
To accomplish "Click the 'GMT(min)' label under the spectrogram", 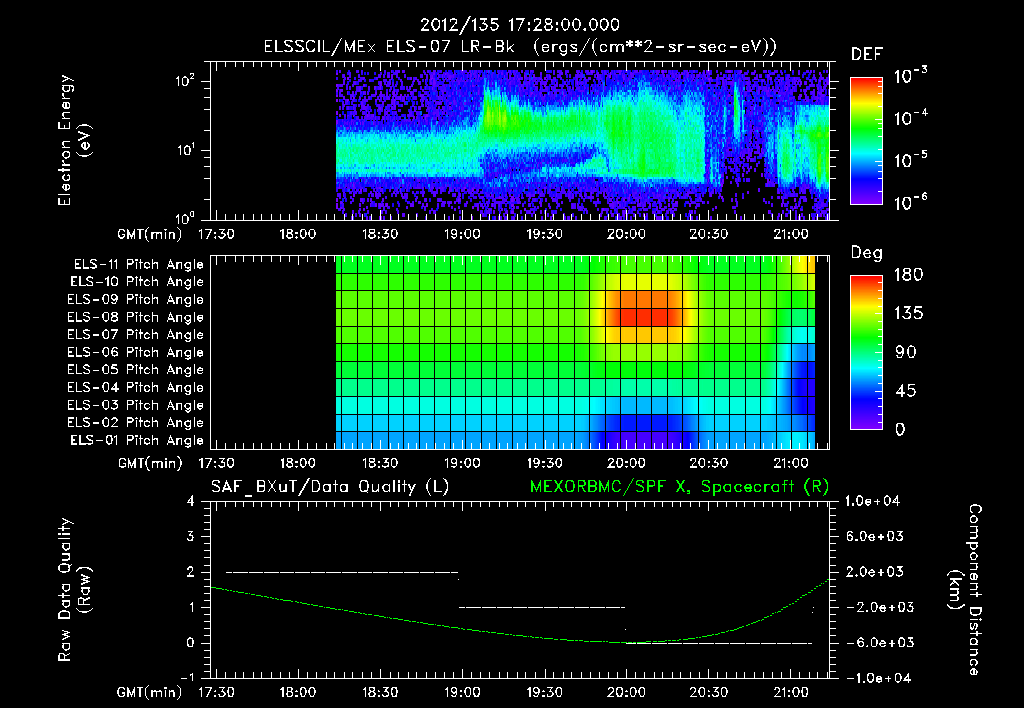I will tap(150, 235).
